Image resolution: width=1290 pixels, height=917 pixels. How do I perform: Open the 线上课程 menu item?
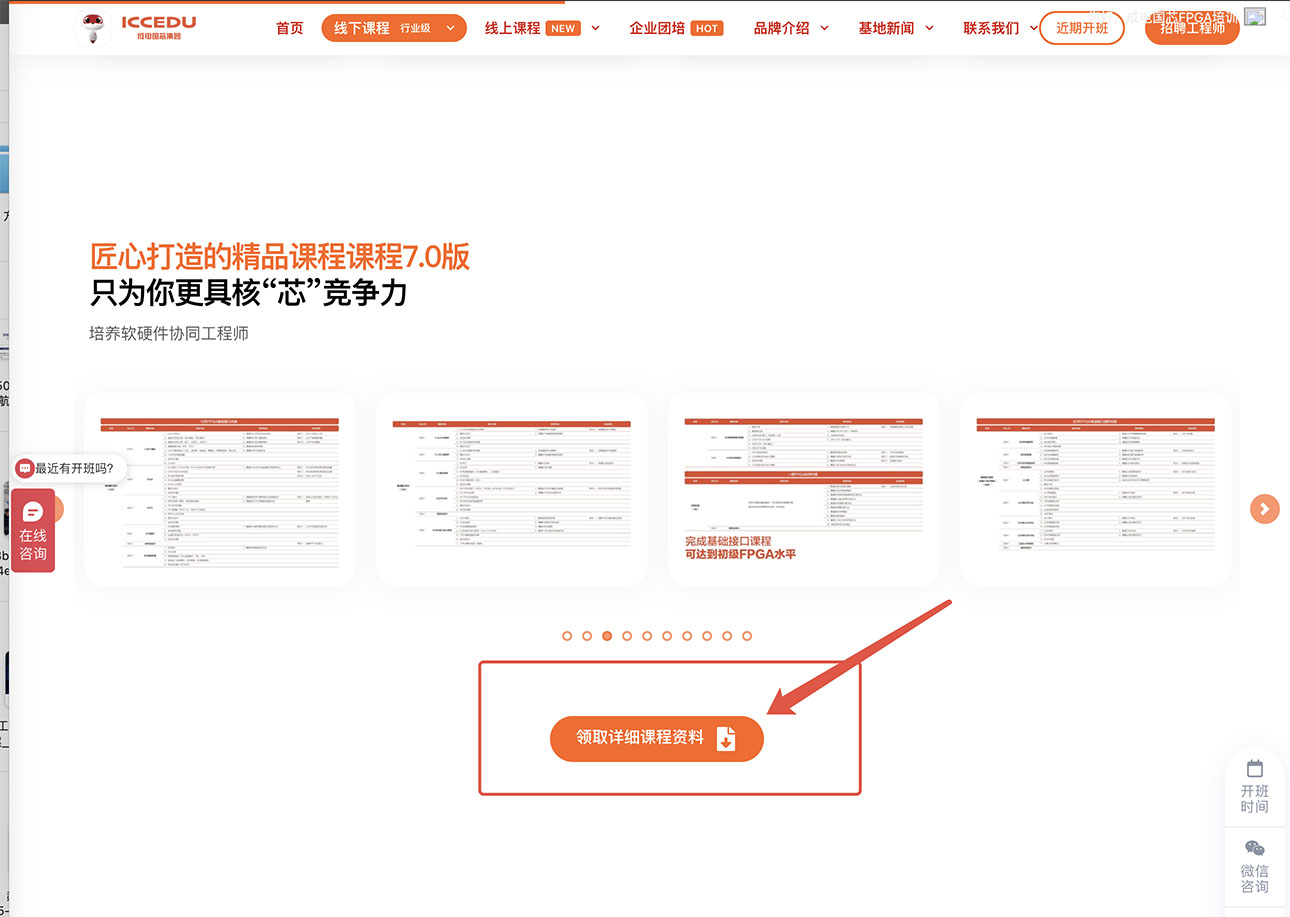(x=514, y=28)
